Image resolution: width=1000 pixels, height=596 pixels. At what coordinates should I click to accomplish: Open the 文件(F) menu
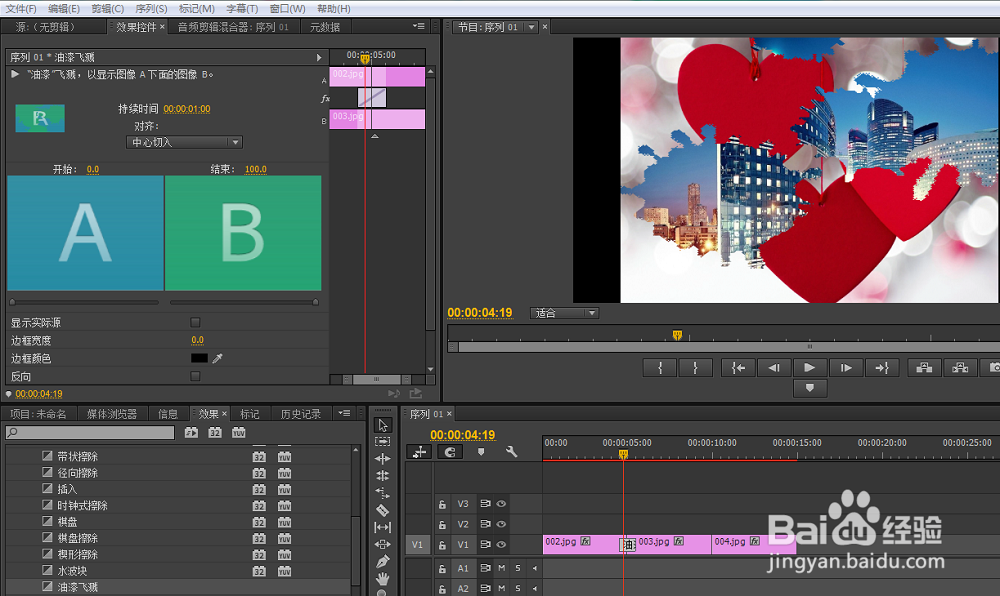[x=20, y=9]
